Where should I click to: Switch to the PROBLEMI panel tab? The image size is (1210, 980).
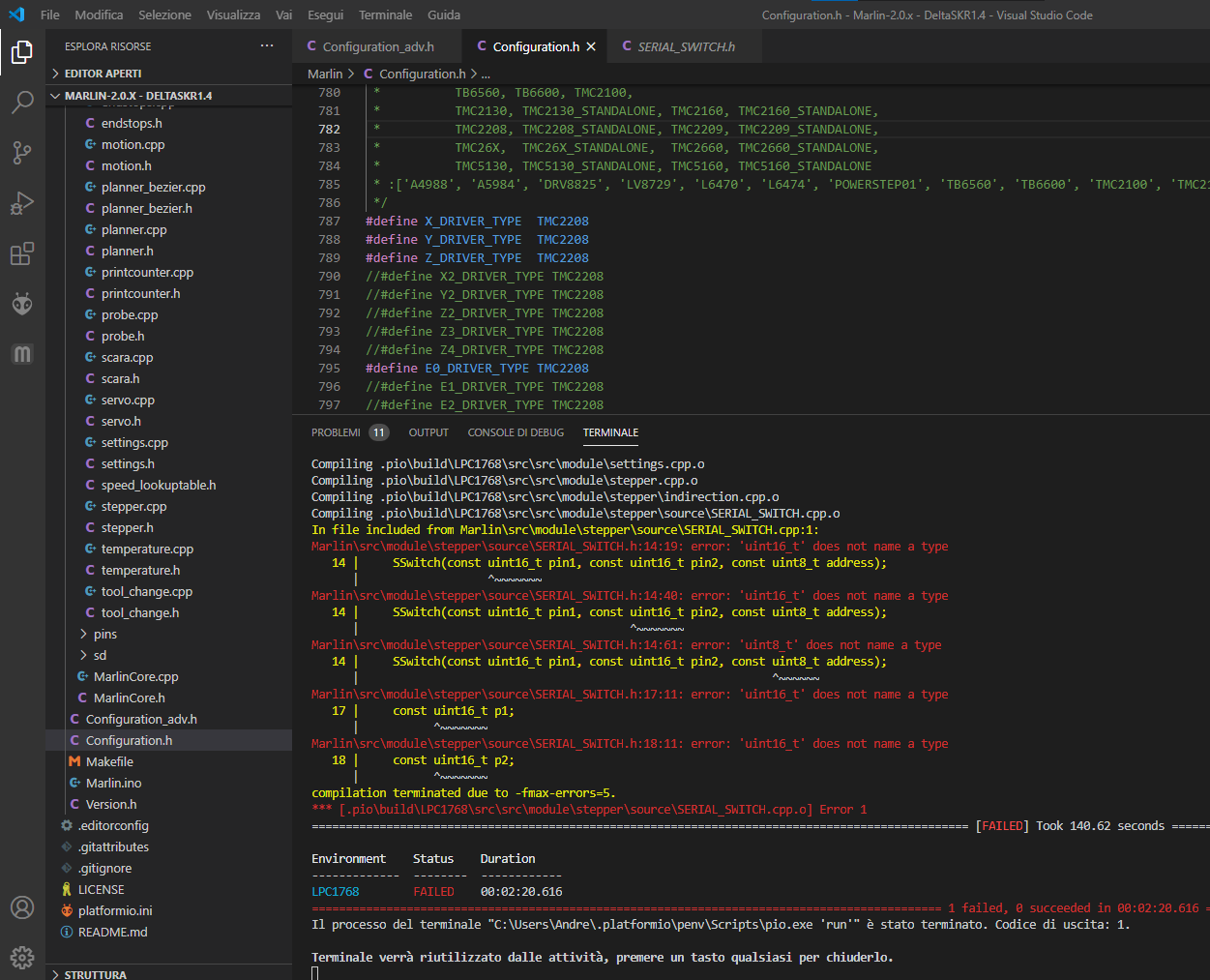point(336,432)
